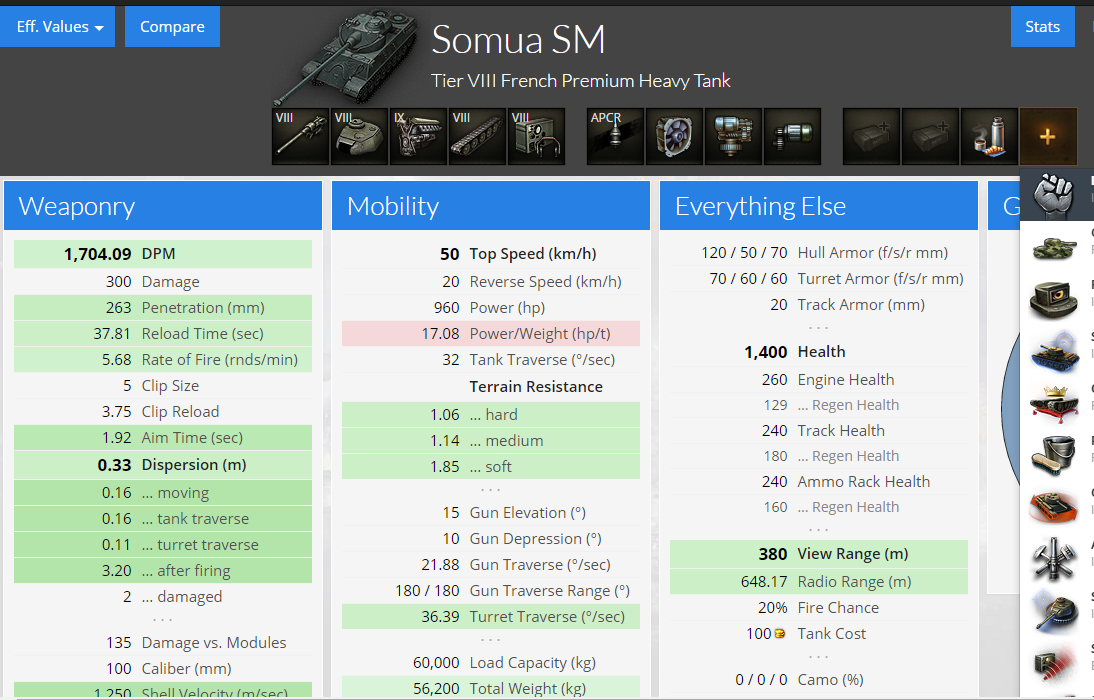This screenshot has width=1094, height=700.
Task: Click the Tank Traverse row
Action: [490, 359]
